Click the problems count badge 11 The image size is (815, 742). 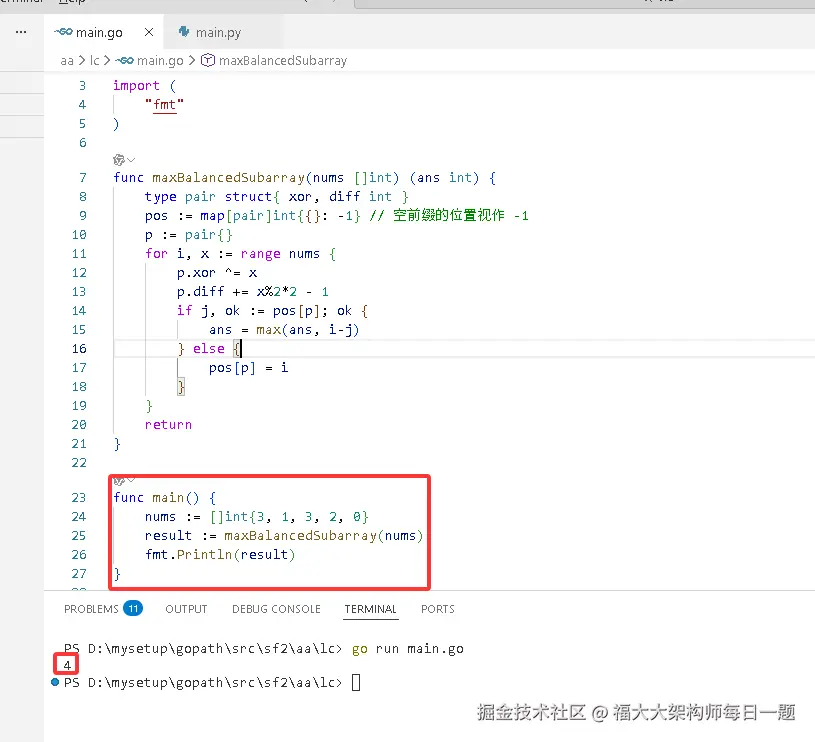click(133, 608)
